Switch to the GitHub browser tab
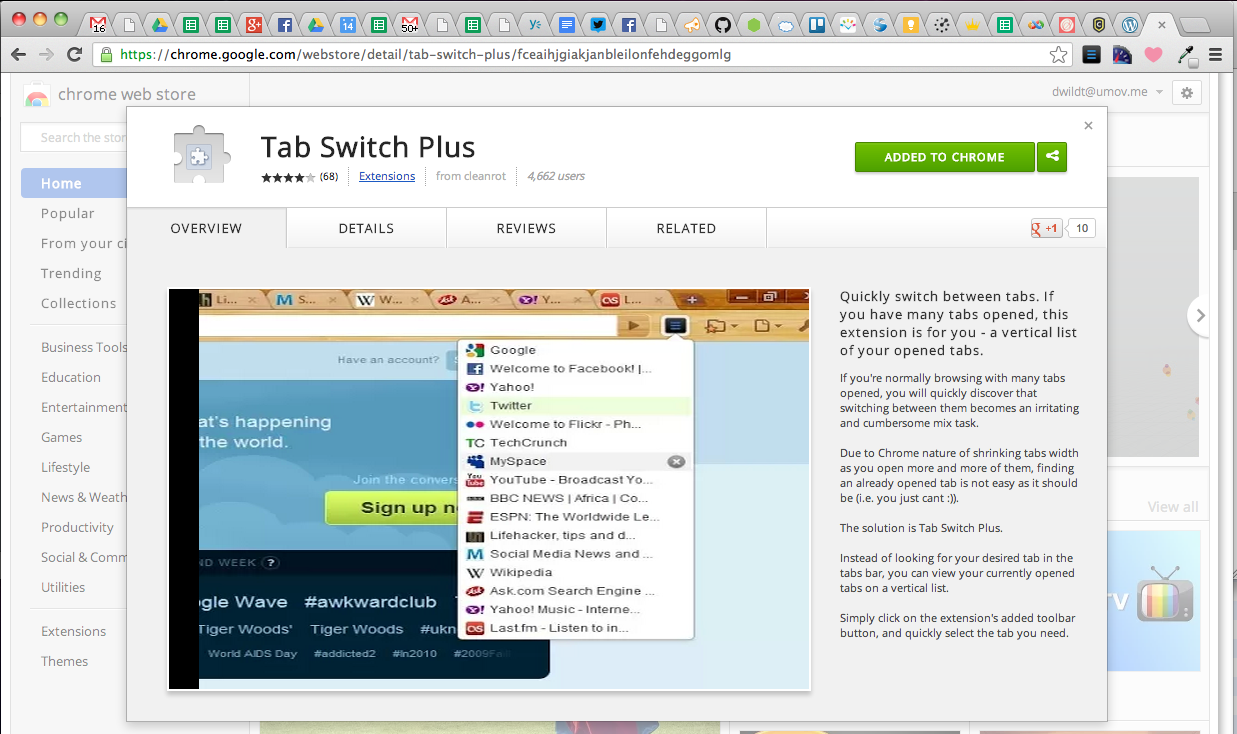The height and width of the screenshot is (734, 1237). click(723, 24)
